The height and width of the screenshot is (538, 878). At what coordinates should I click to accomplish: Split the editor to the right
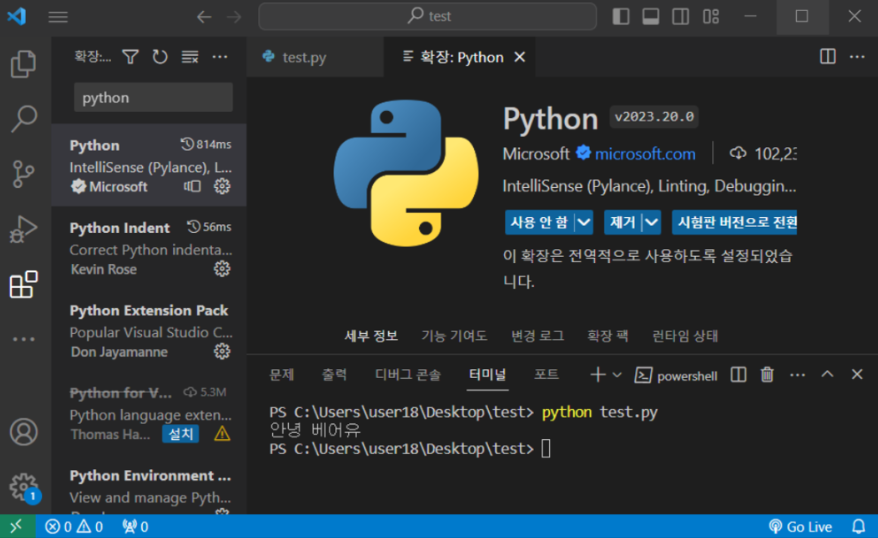(828, 57)
